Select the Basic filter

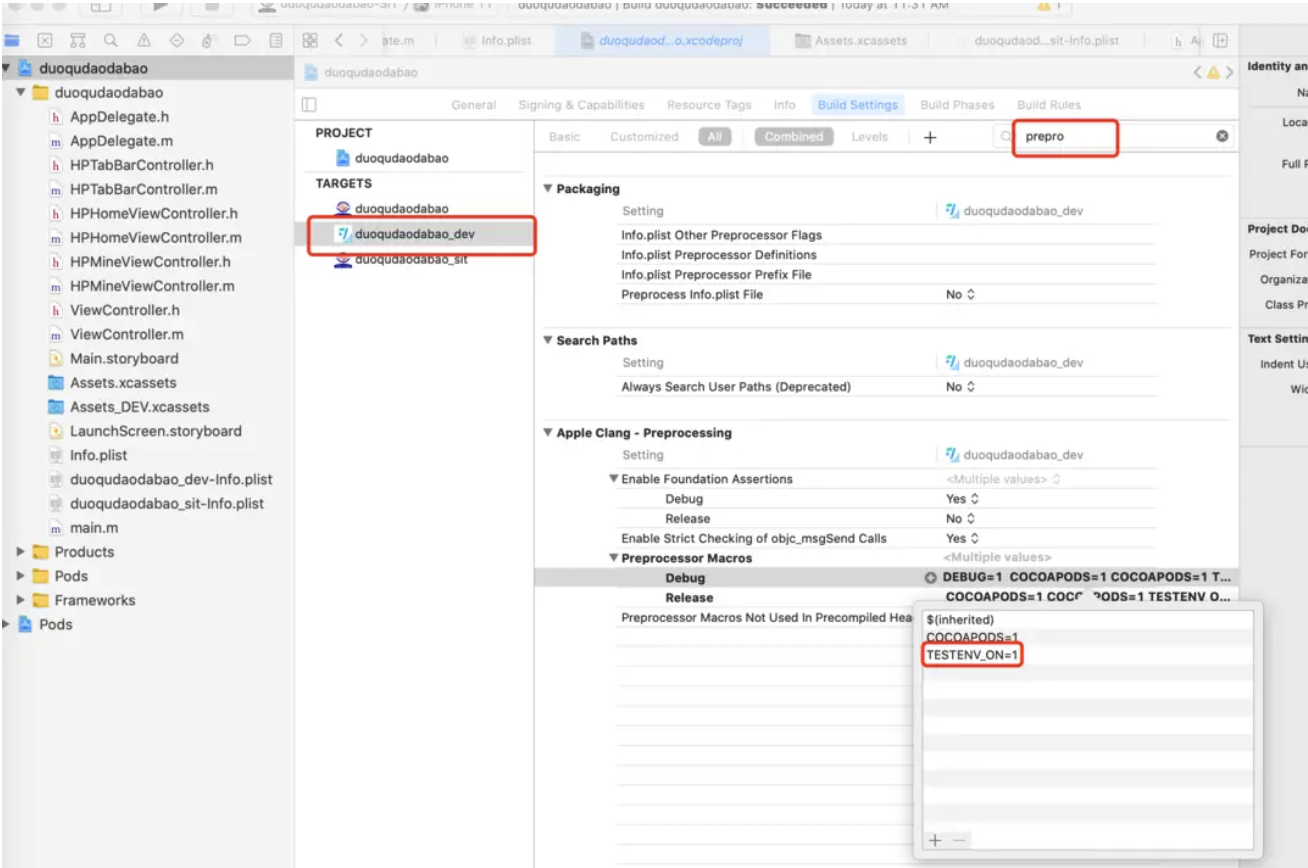click(564, 137)
